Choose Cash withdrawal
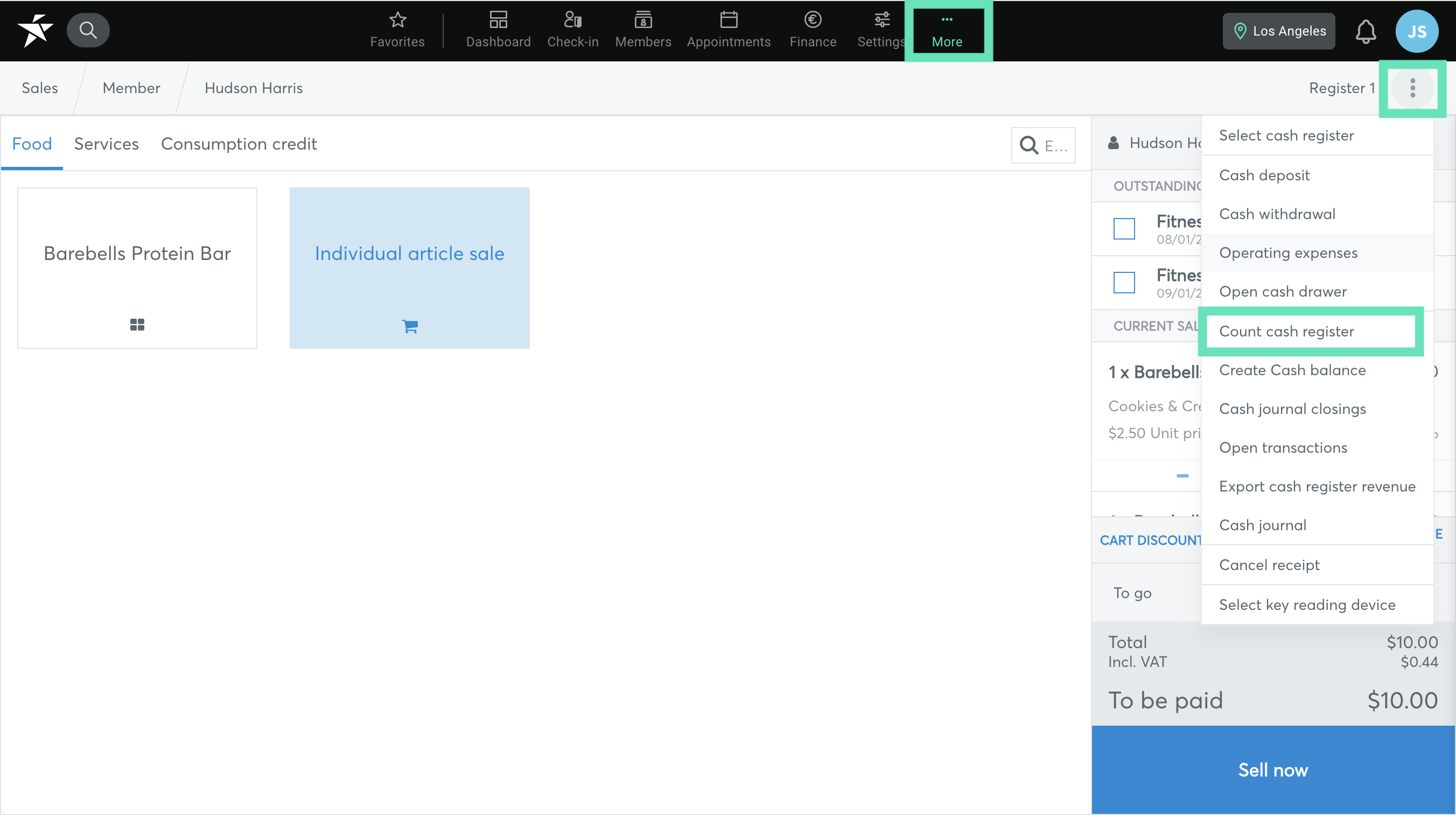The image size is (1456, 815). 1317,214
